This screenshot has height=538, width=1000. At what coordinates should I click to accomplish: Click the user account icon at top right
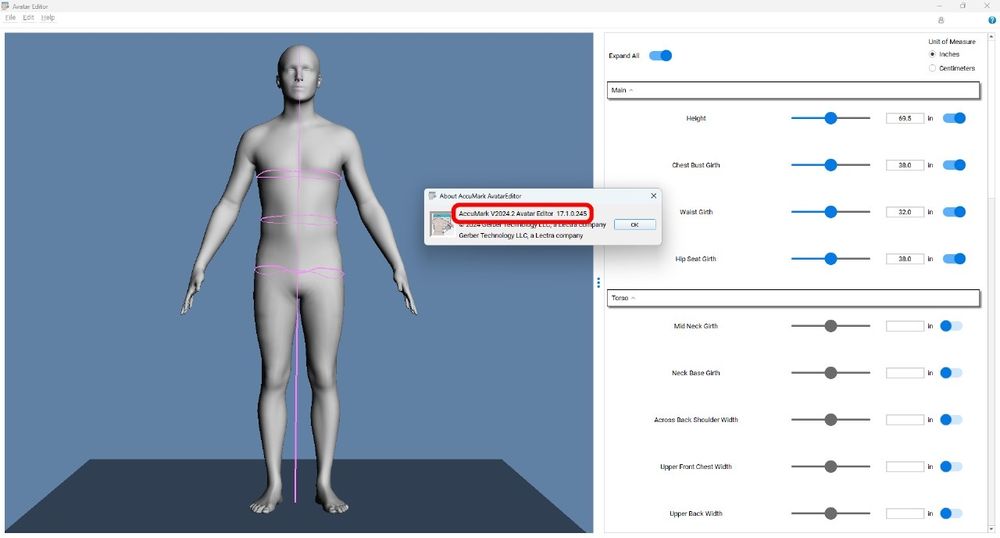click(x=941, y=20)
